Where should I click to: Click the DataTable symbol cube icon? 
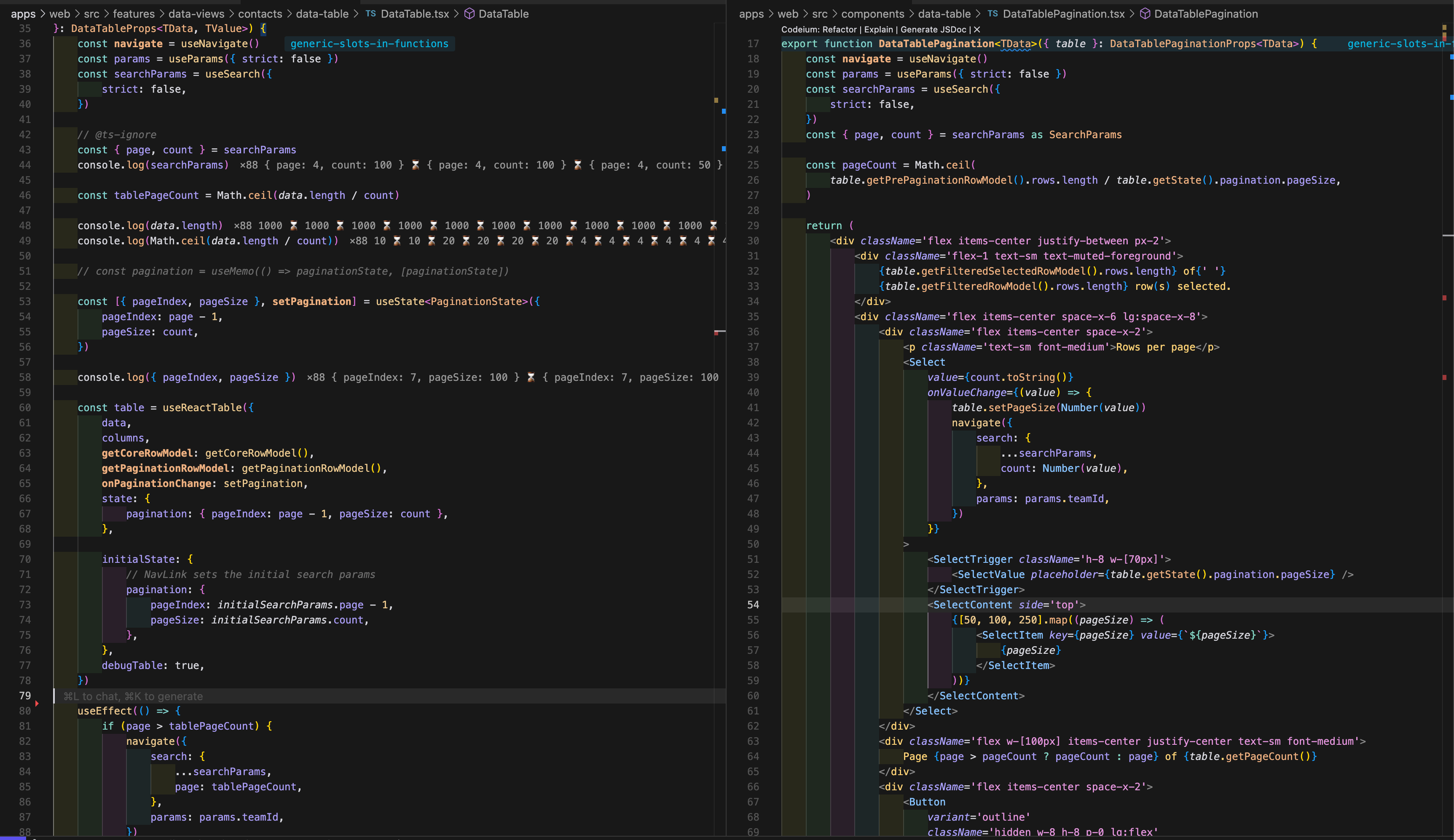click(469, 13)
